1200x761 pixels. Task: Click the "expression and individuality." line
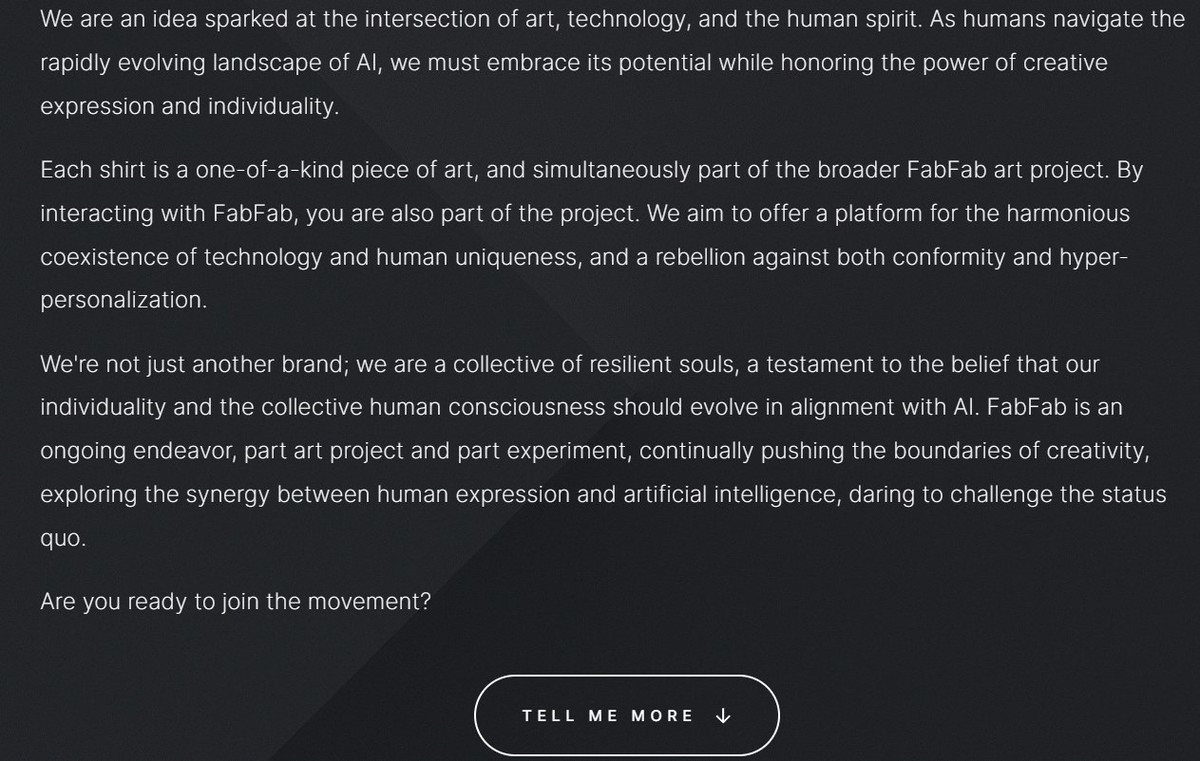point(190,107)
